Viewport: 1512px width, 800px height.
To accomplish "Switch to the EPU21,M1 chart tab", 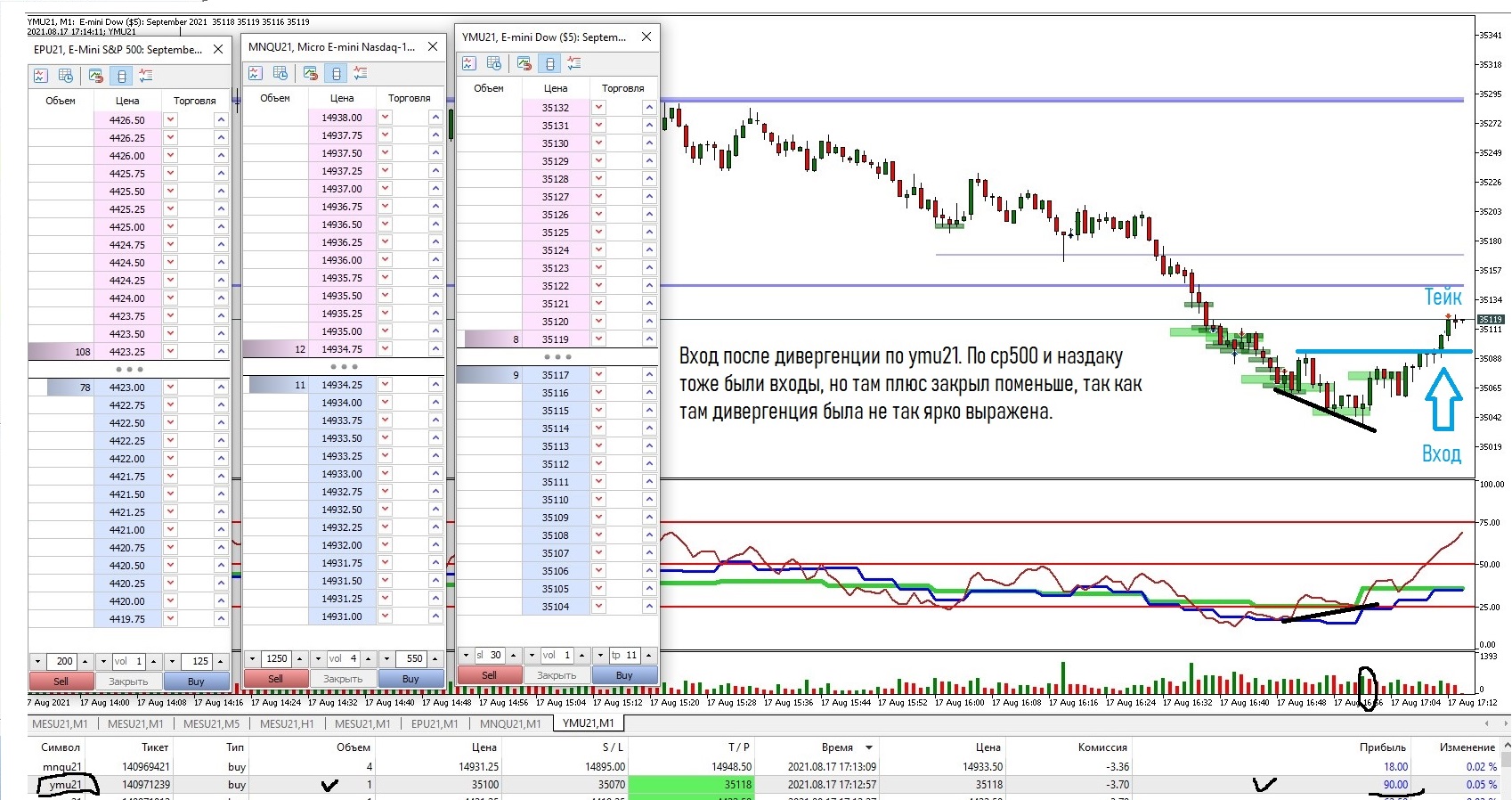I will click(x=435, y=723).
